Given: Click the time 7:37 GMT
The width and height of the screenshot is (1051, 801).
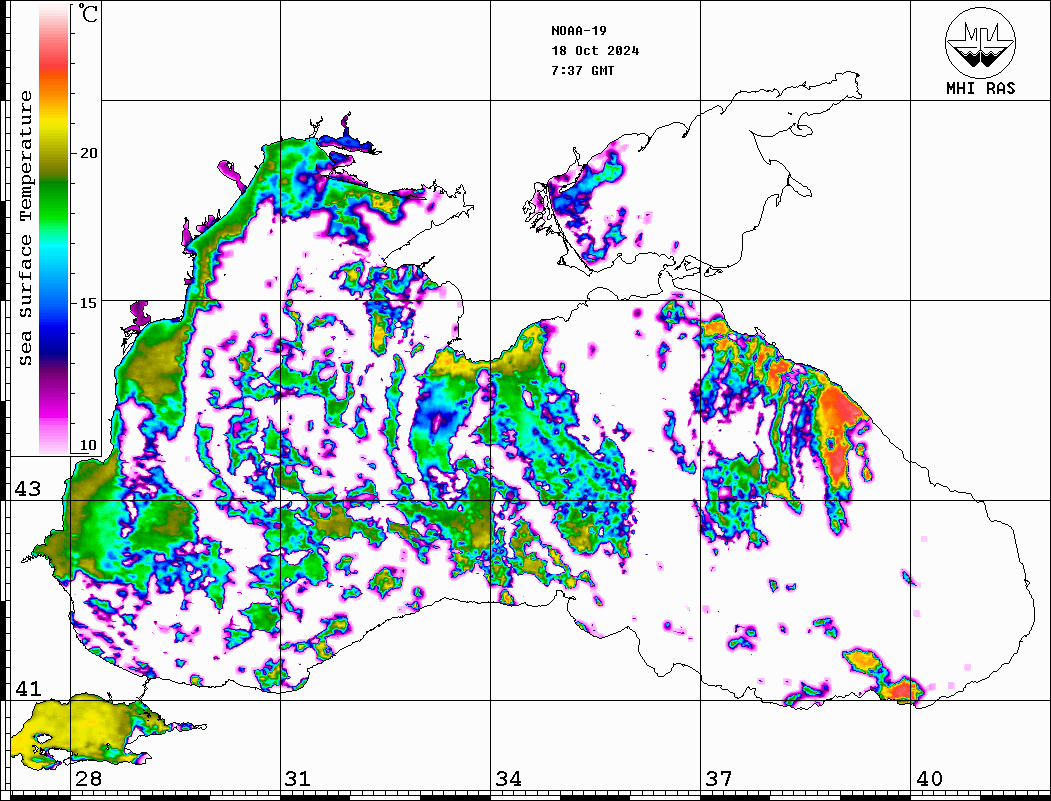Looking at the screenshot, I should click(582, 70).
